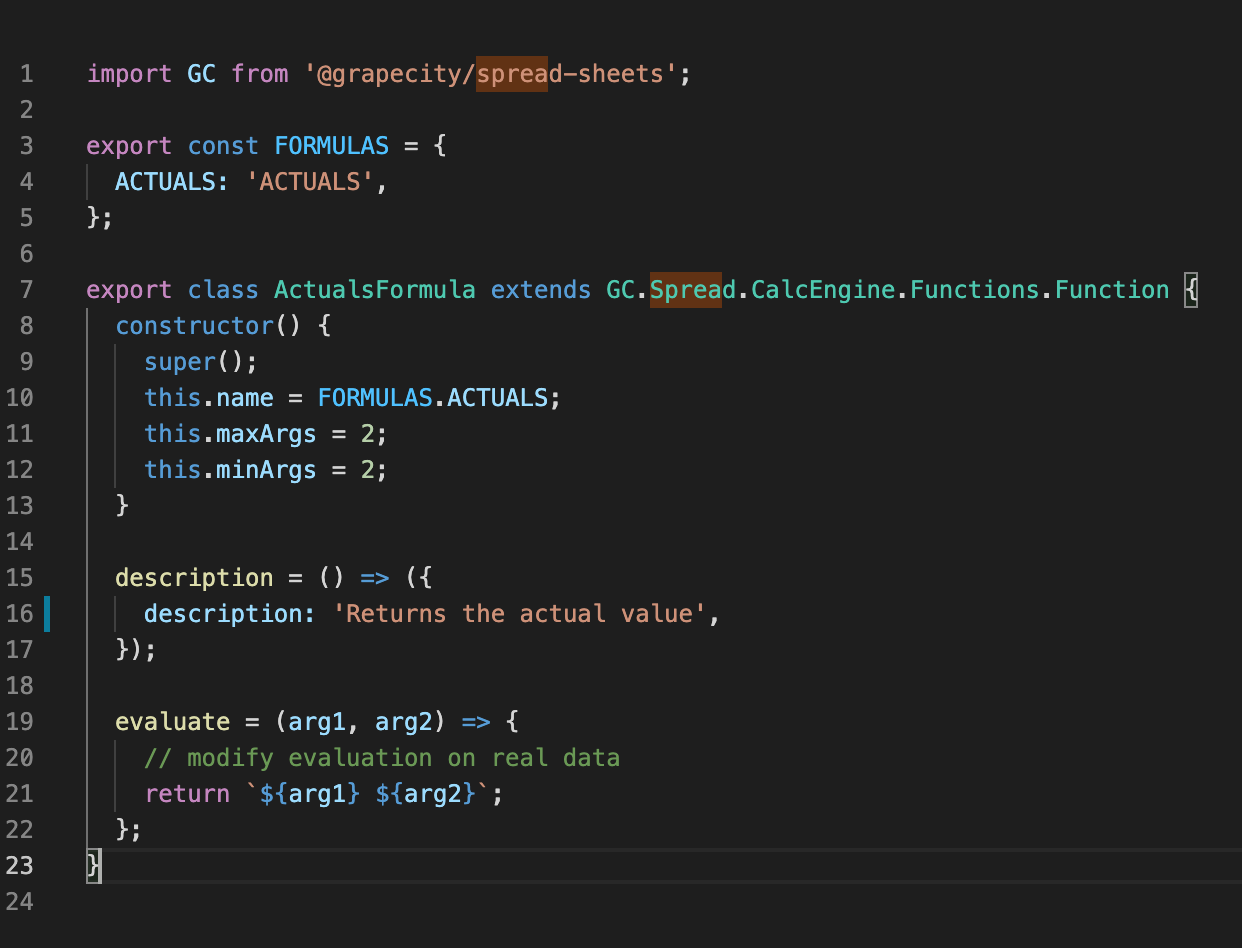Place cursor on highlighted 'spread' in import path
1242x948 pixels.
click(511, 73)
